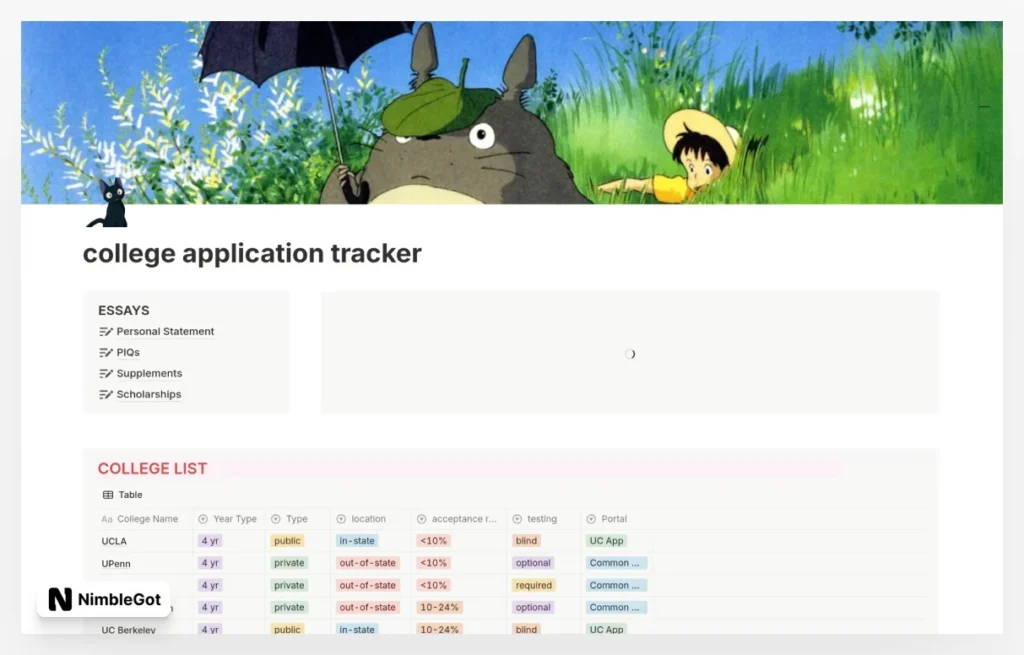The image size is (1024, 655).
Task: Click the in-state tag in UCLA row
Action: click(357, 541)
